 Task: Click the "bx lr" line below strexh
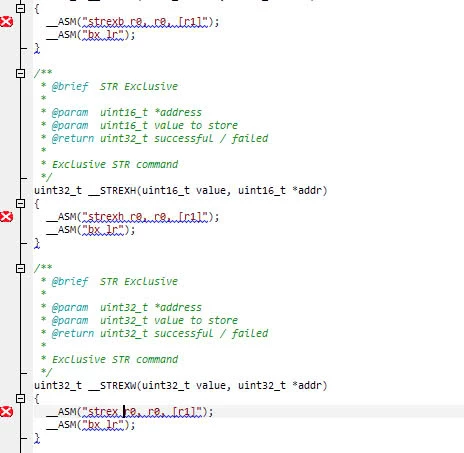click(x=91, y=230)
